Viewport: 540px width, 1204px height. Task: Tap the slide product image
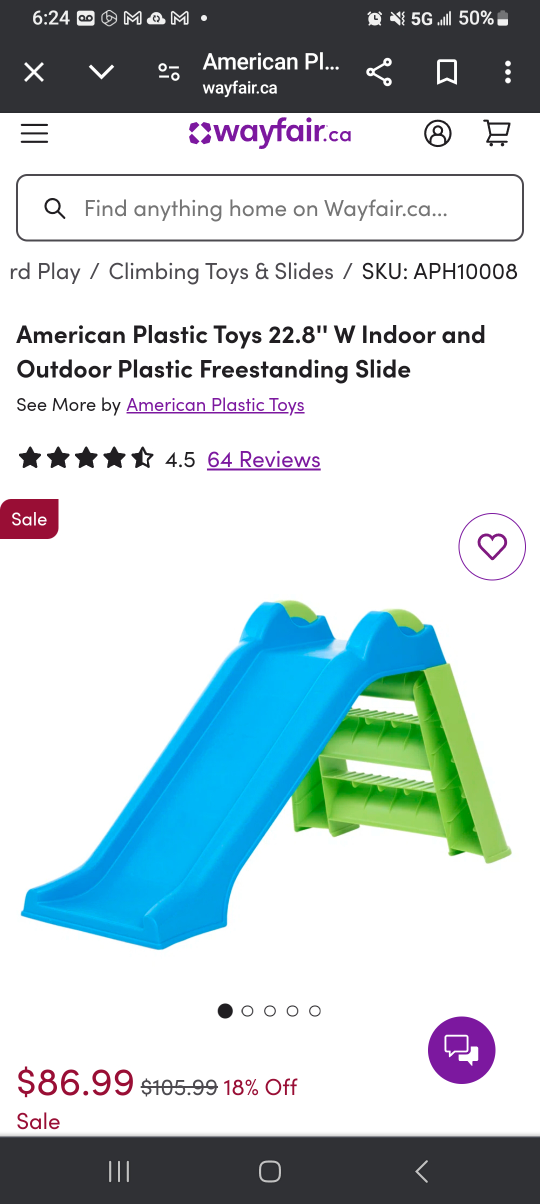coord(267,775)
